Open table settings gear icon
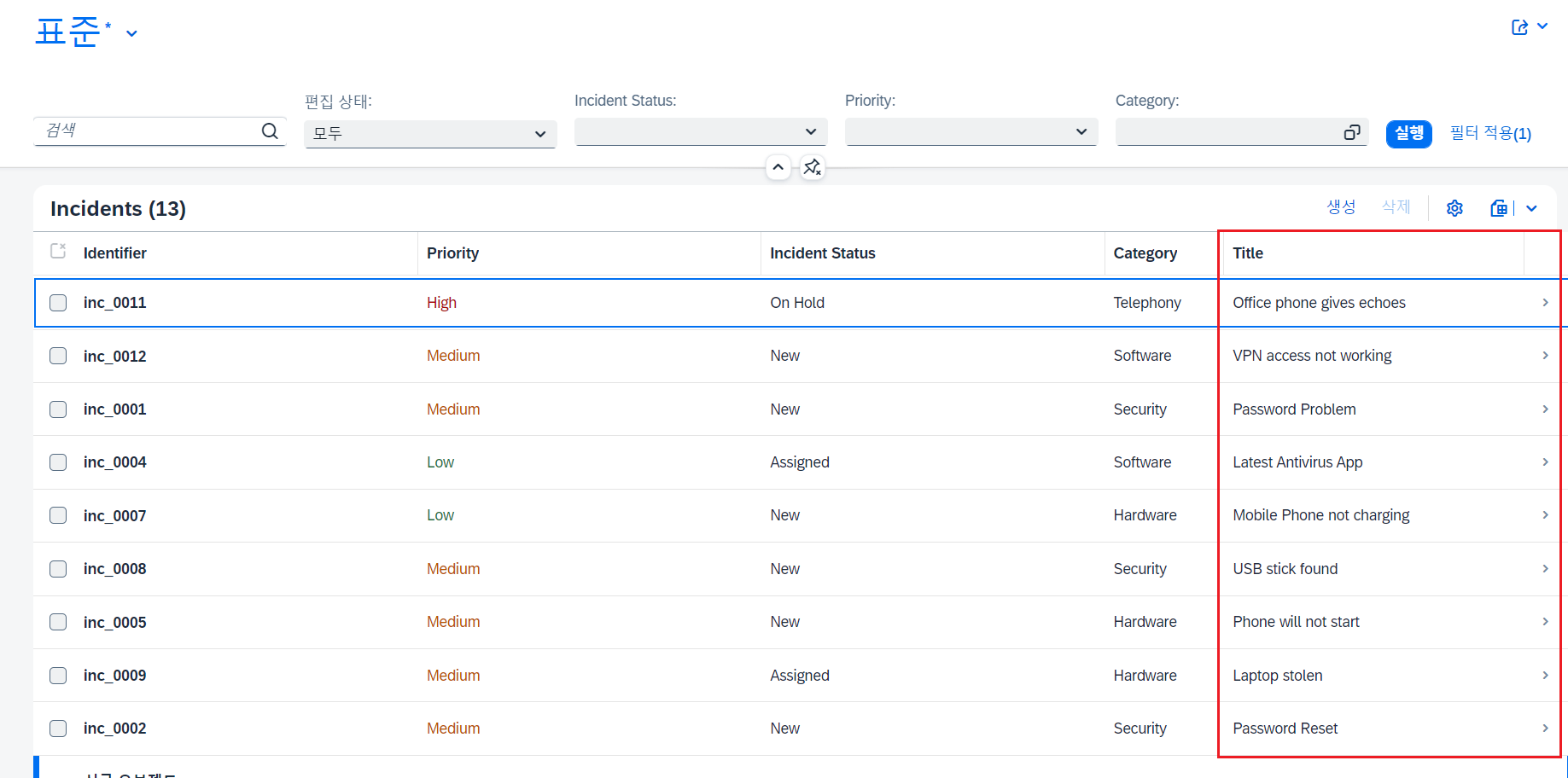 tap(1455, 208)
